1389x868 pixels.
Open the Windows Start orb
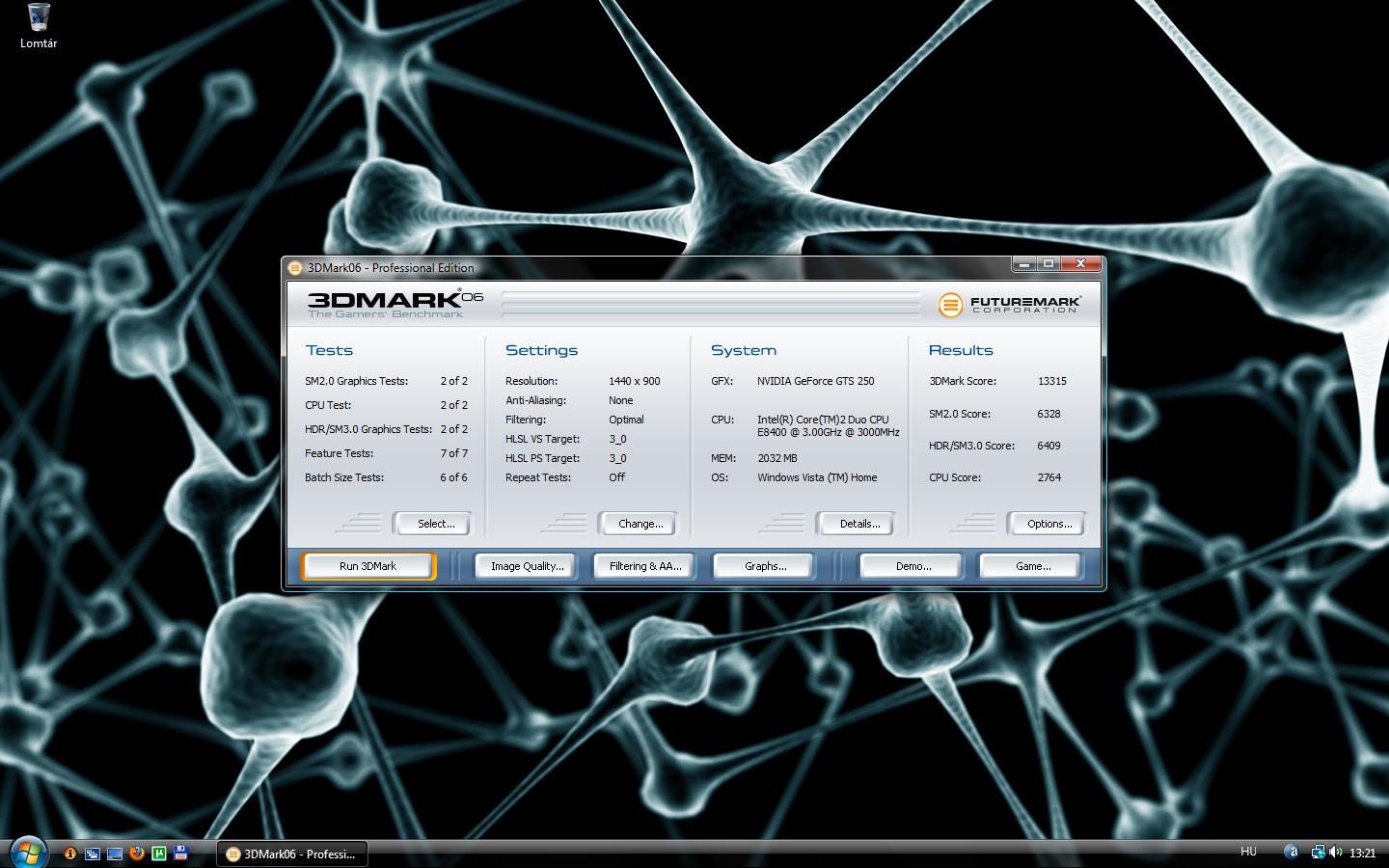pos(28,853)
